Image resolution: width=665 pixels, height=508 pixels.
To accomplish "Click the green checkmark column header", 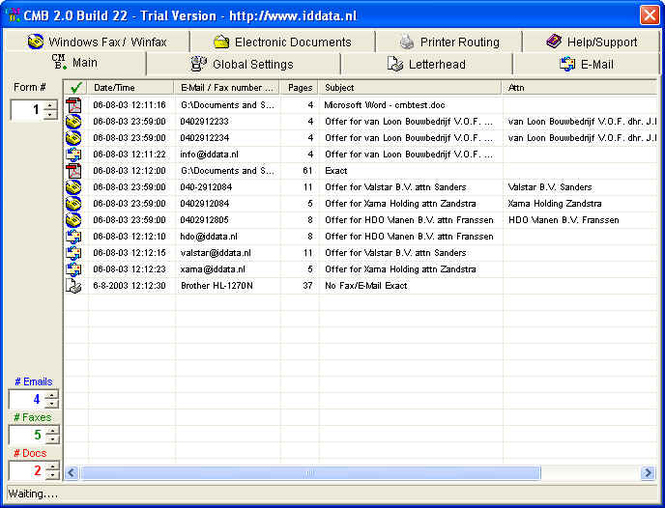I will point(76,88).
